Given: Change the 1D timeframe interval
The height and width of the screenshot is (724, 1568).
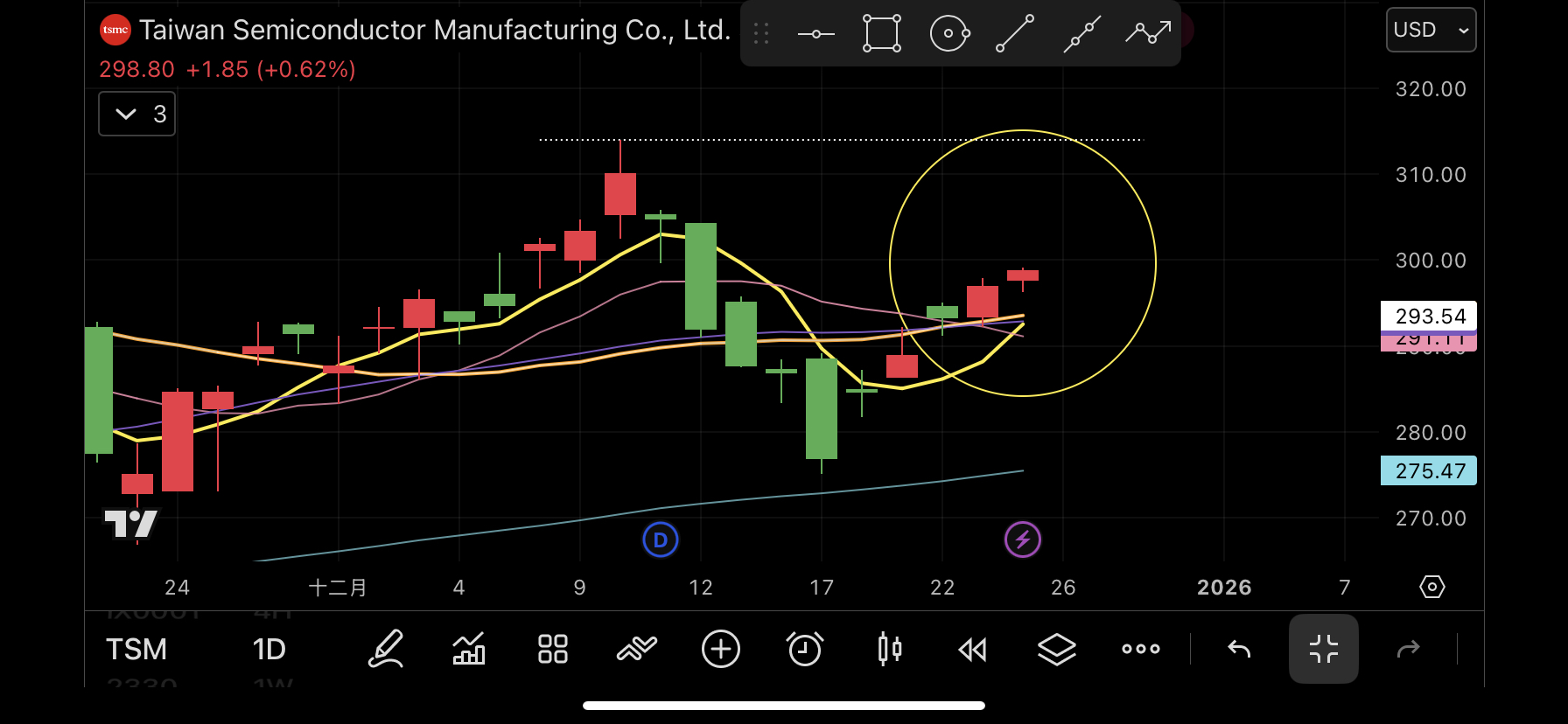Looking at the screenshot, I should coord(269,650).
